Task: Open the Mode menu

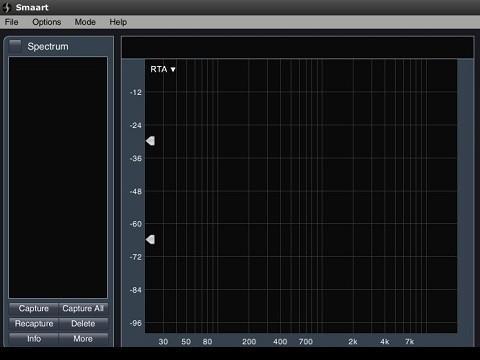Action: coord(85,22)
